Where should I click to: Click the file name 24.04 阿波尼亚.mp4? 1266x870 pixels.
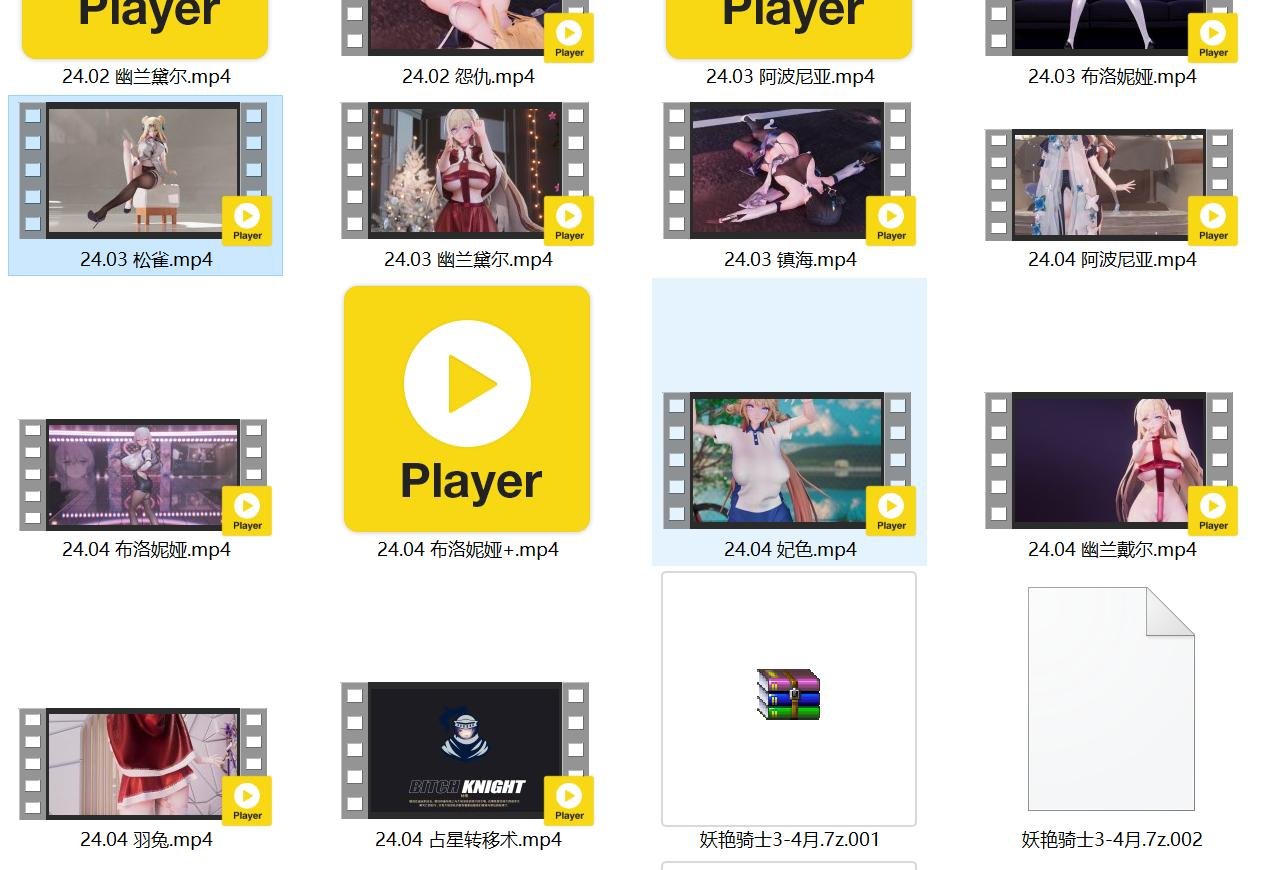pos(1112,260)
